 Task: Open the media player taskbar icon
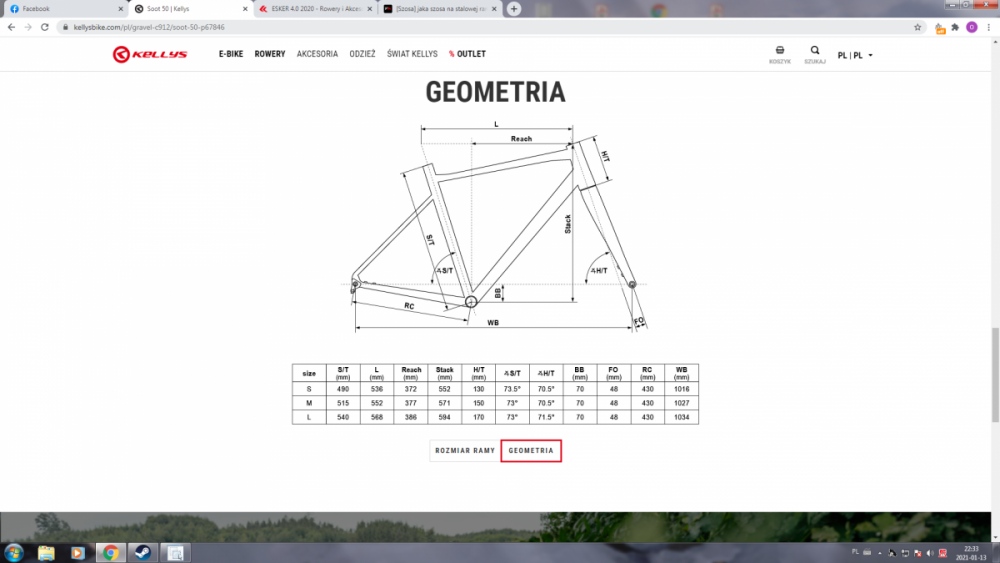point(78,553)
